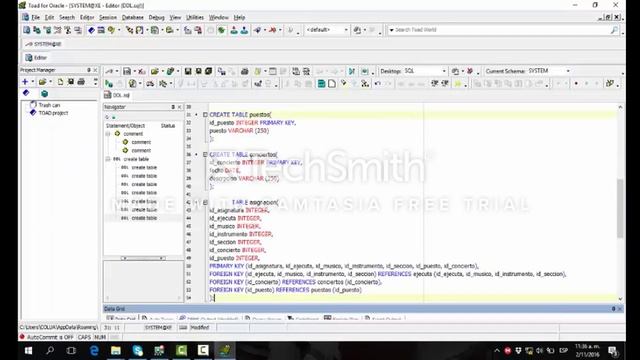Image resolution: width=640 pixels, height=360 pixels.
Task: Open the File menu
Action: click(36, 18)
